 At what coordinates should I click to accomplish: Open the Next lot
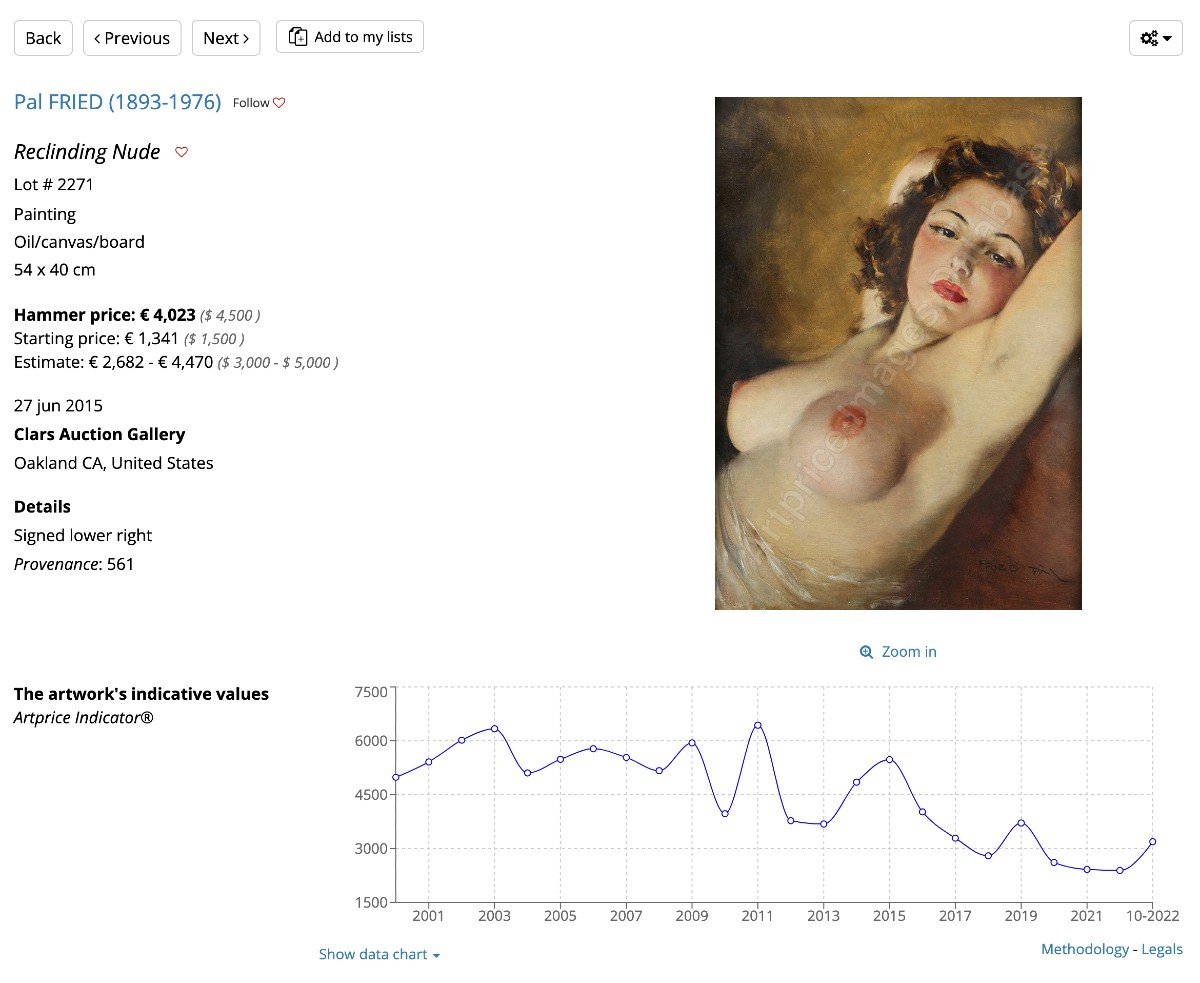[226, 38]
